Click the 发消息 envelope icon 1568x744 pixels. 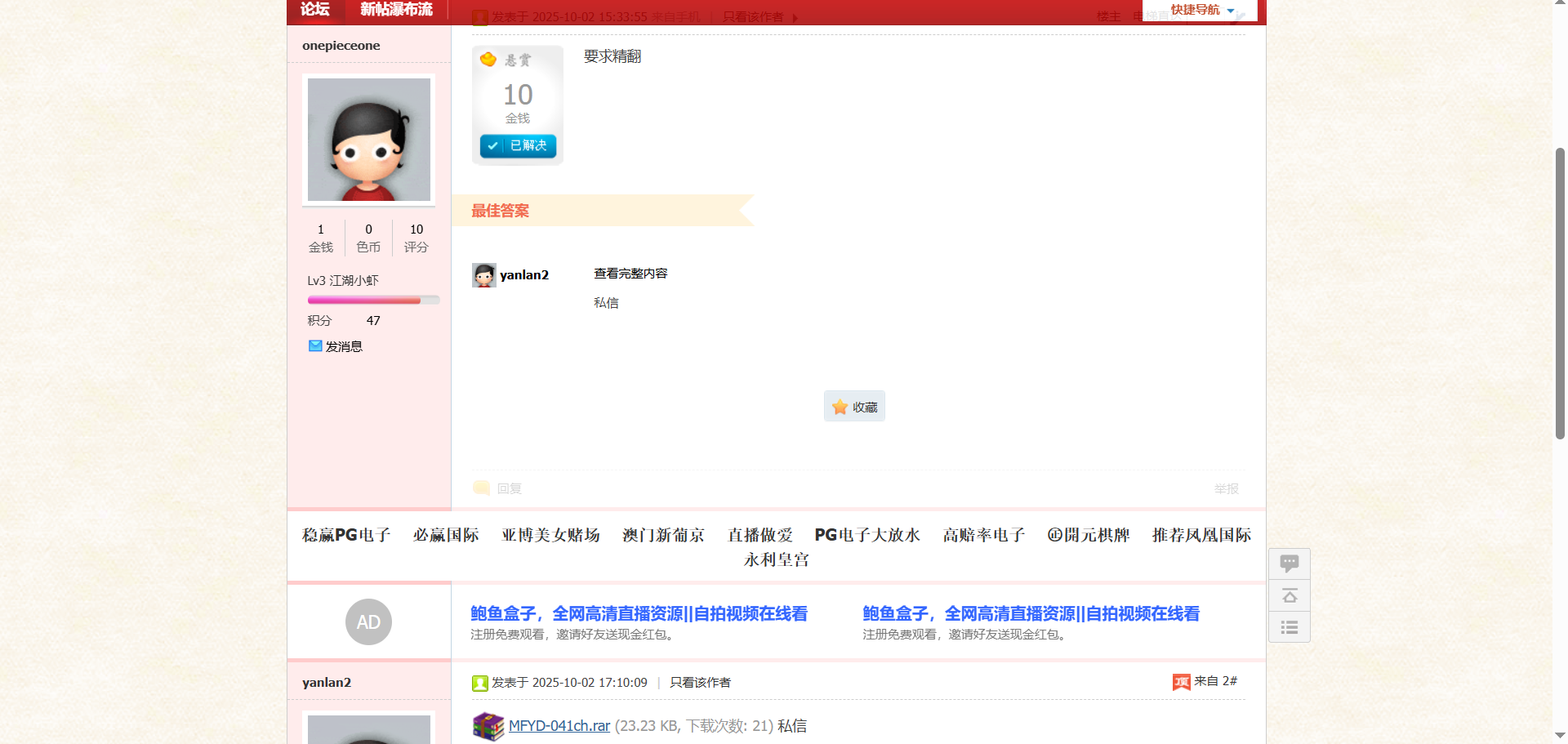click(315, 345)
